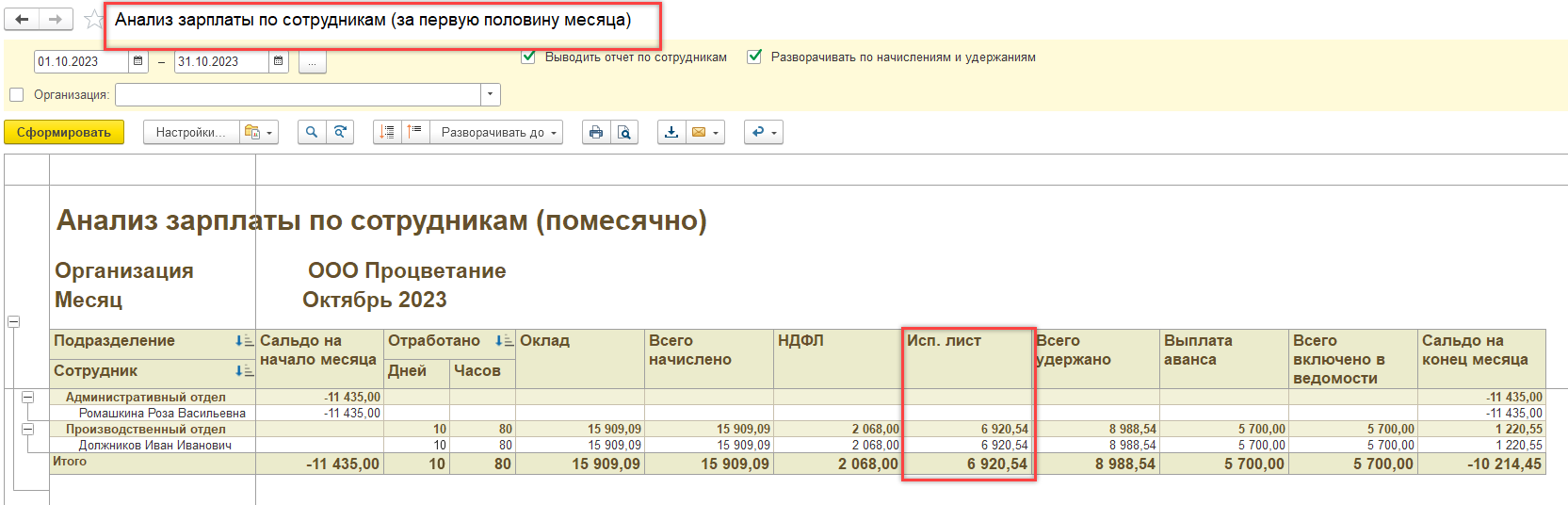This screenshot has width=1568, height=505.
Task: Select Должников's ending balance 1 220,55
Action: [x=1482, y=446]
